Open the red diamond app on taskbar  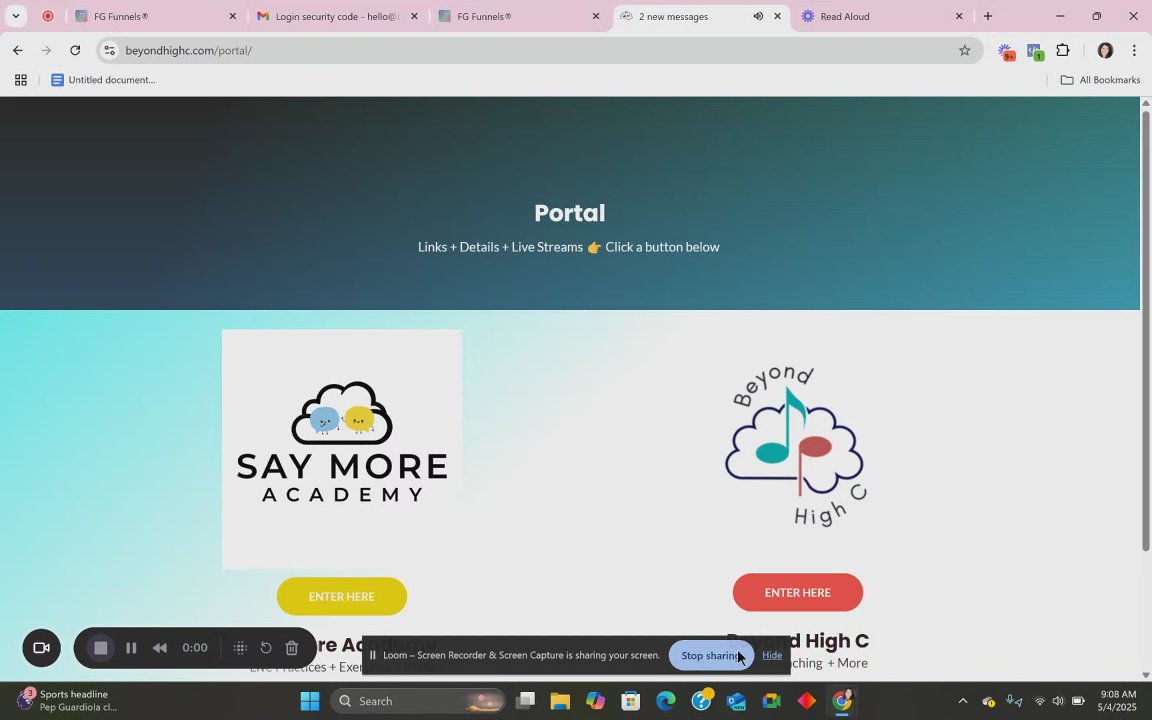(807, 701)
